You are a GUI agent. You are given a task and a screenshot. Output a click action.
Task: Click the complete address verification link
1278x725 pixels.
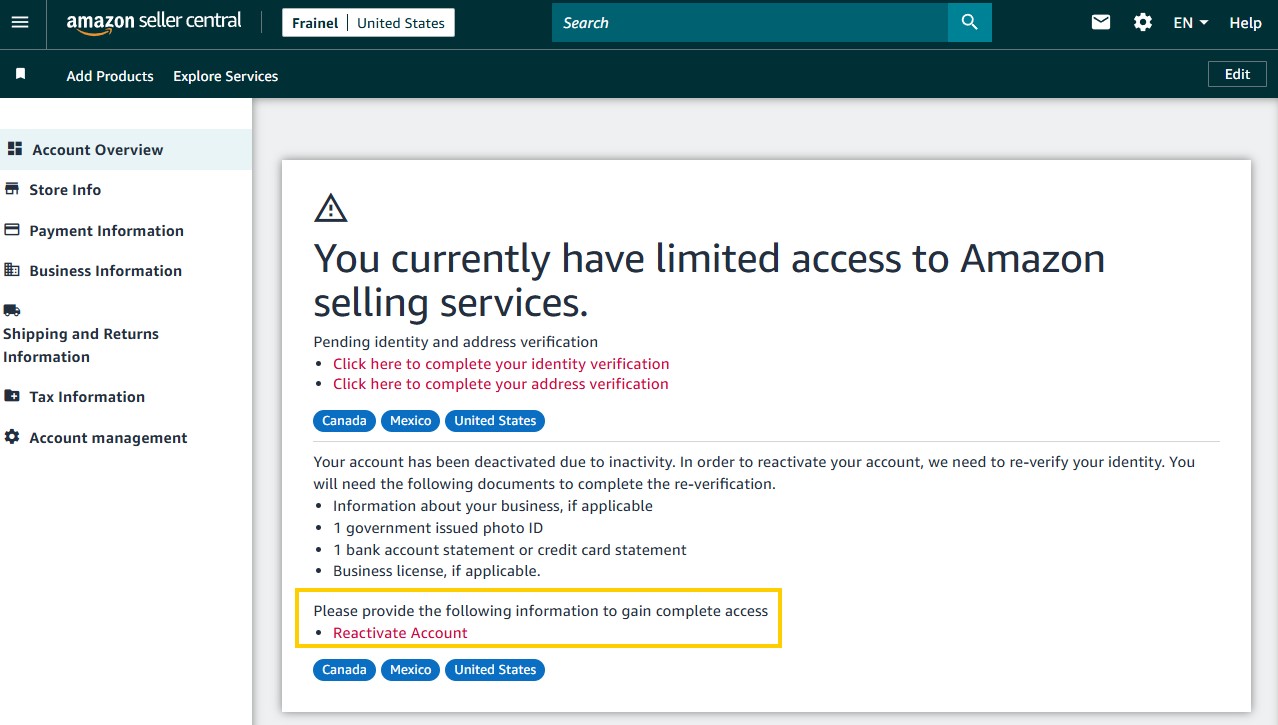501,384
